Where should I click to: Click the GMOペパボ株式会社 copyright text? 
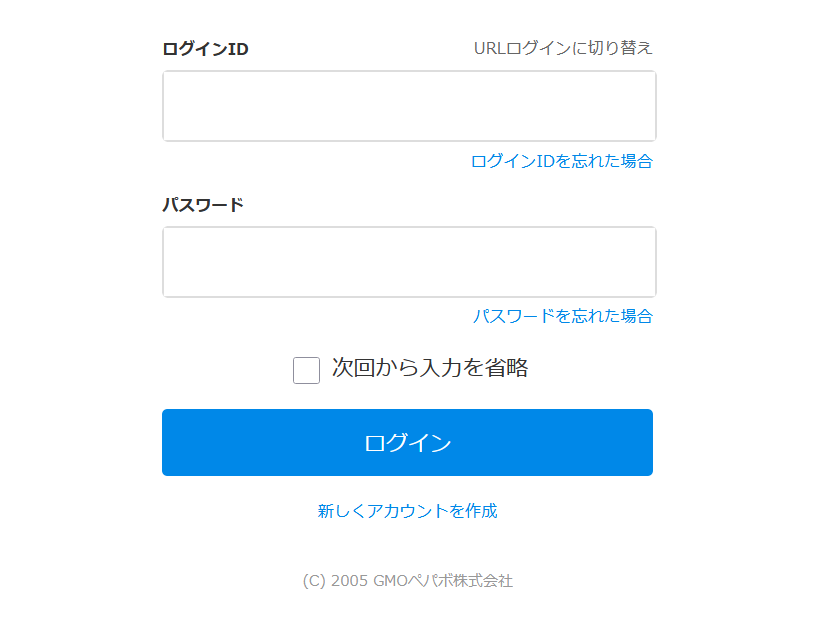pyautogui.click(x=408, y=581)
